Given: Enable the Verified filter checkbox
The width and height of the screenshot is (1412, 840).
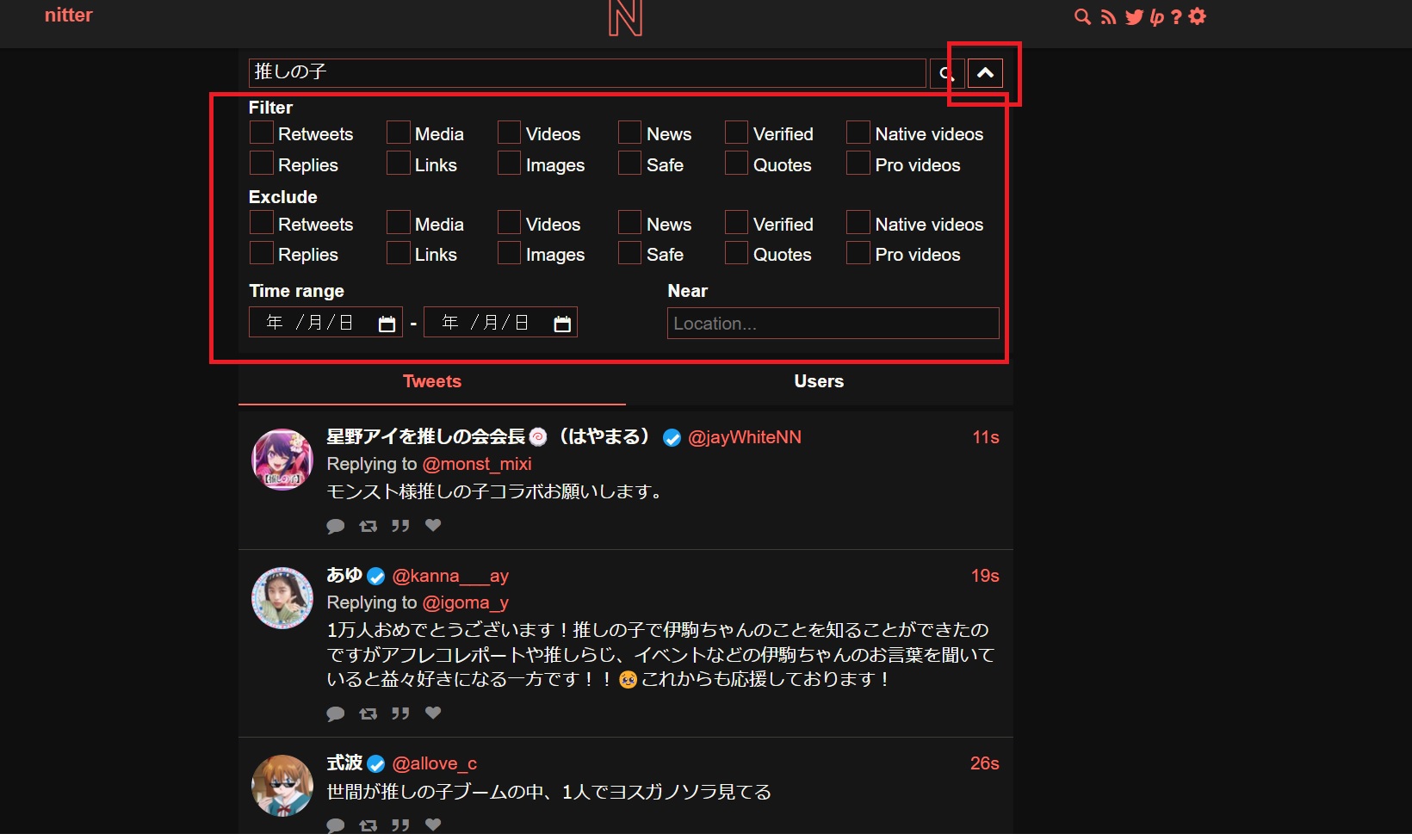Looking at the screenshot, I should (x=737, y=132).
